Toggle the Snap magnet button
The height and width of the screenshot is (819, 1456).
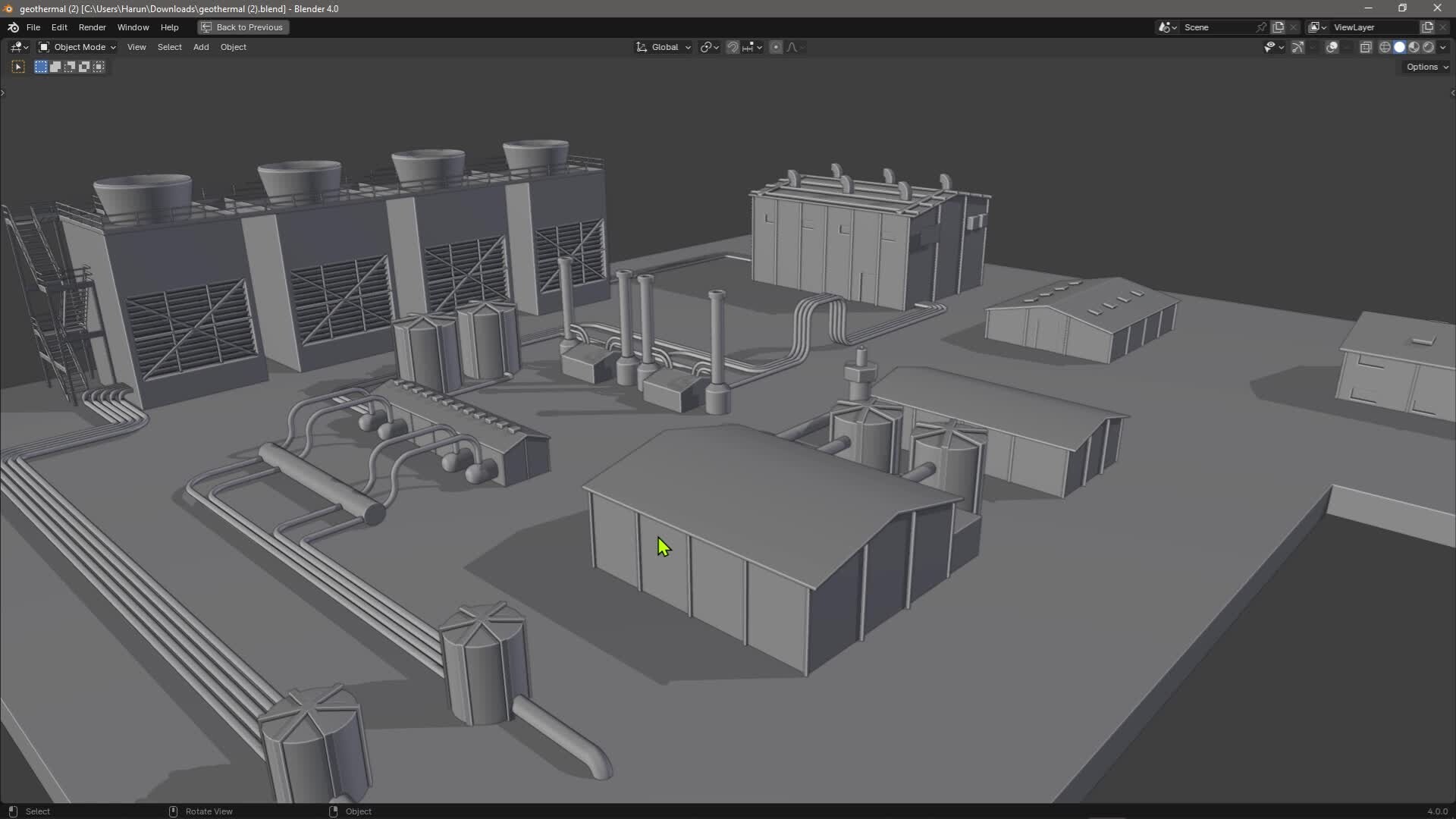coord(732,47)
